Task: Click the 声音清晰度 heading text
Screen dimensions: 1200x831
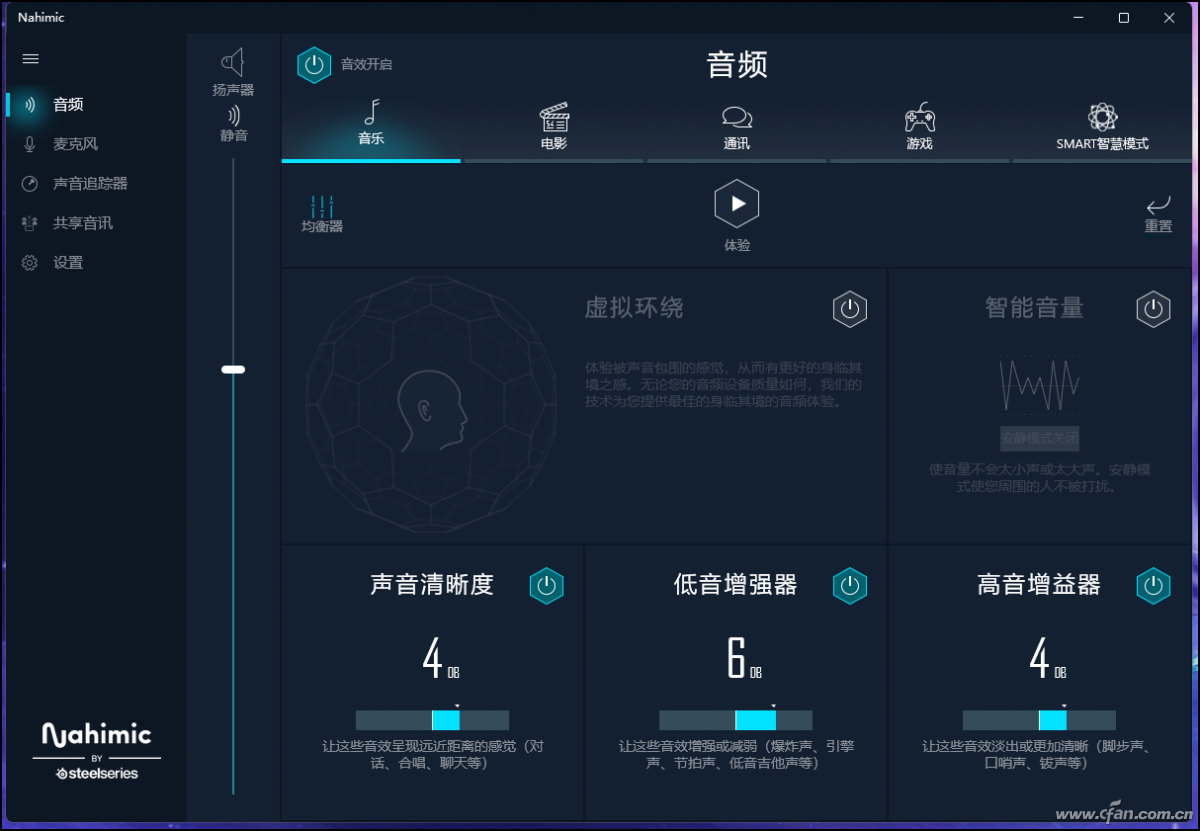Action: 432,585
